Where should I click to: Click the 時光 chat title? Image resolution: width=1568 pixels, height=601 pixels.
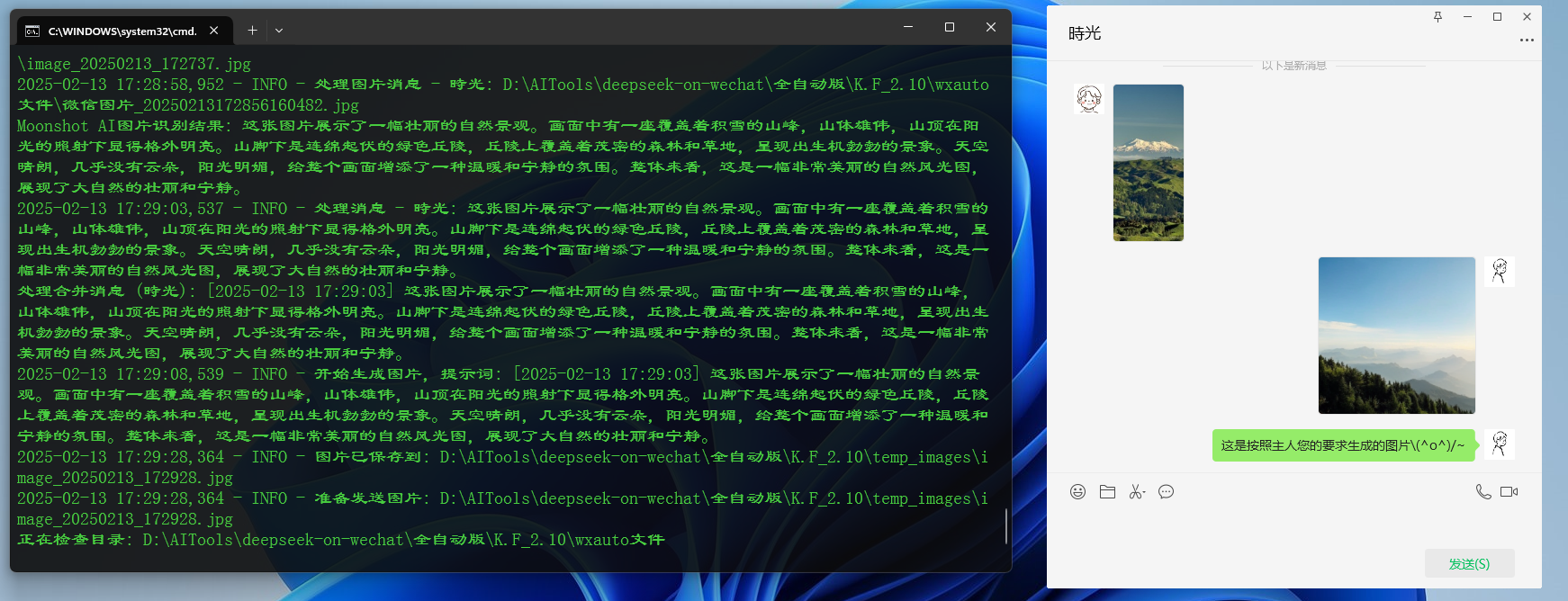1085,33
